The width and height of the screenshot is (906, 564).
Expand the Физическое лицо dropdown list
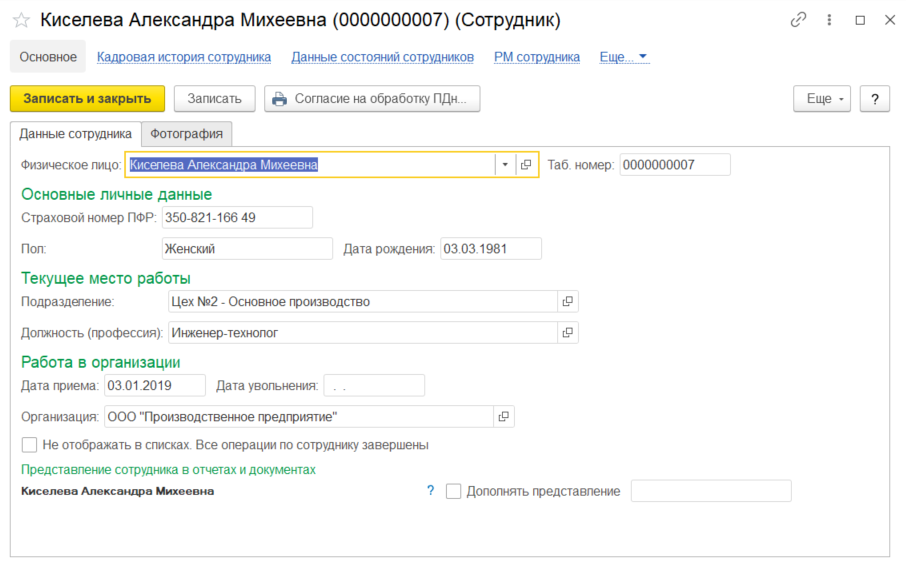tap(505, 165)
